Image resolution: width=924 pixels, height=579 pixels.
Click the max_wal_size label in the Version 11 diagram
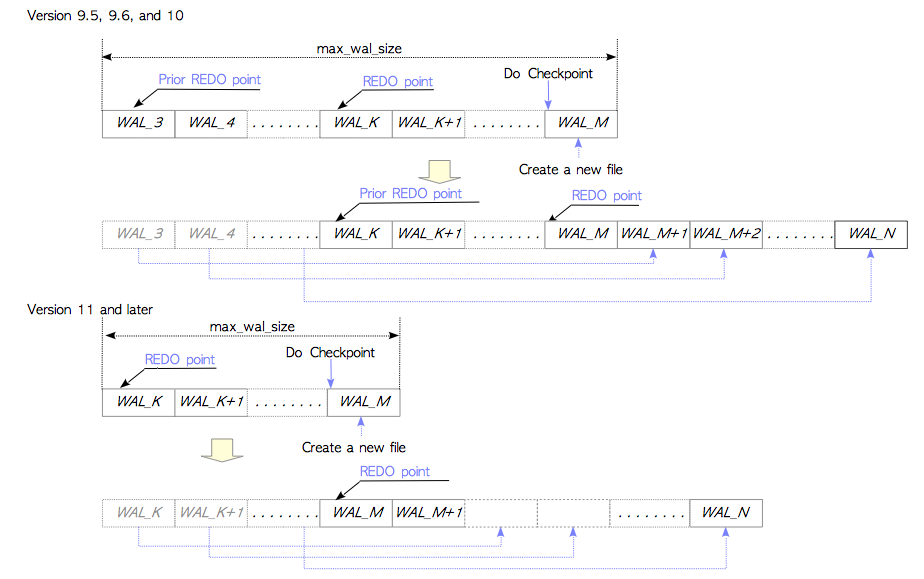252,327
